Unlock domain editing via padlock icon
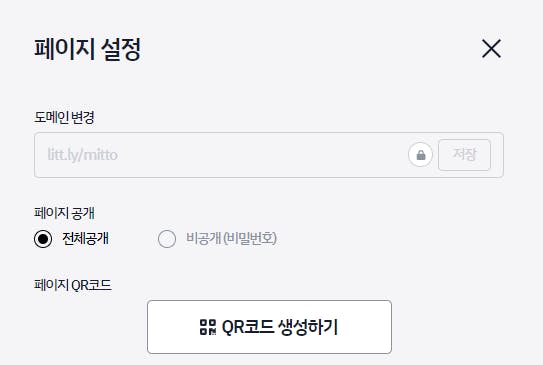The height and width of the screenshot is (365, 543). point(420,155)
